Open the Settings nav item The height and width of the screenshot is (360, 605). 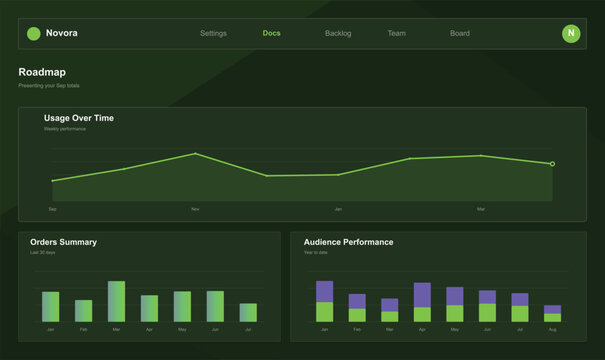[213, 34]
